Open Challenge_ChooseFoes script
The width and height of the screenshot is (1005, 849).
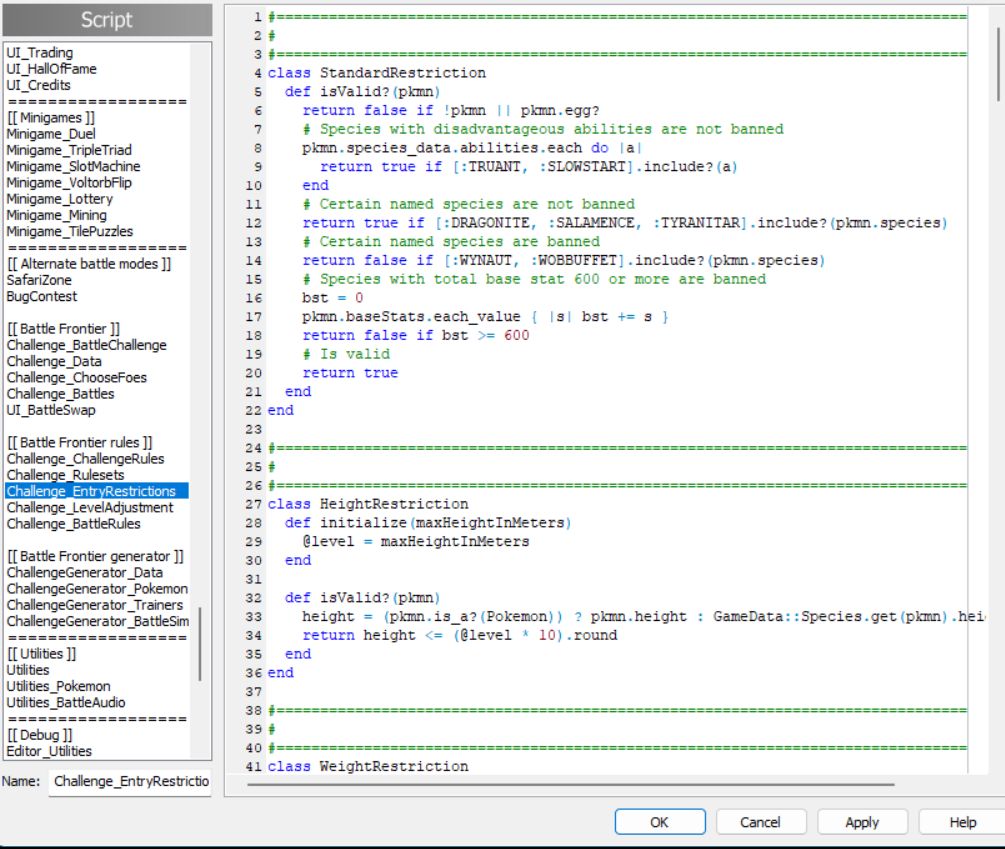point(77,377)
